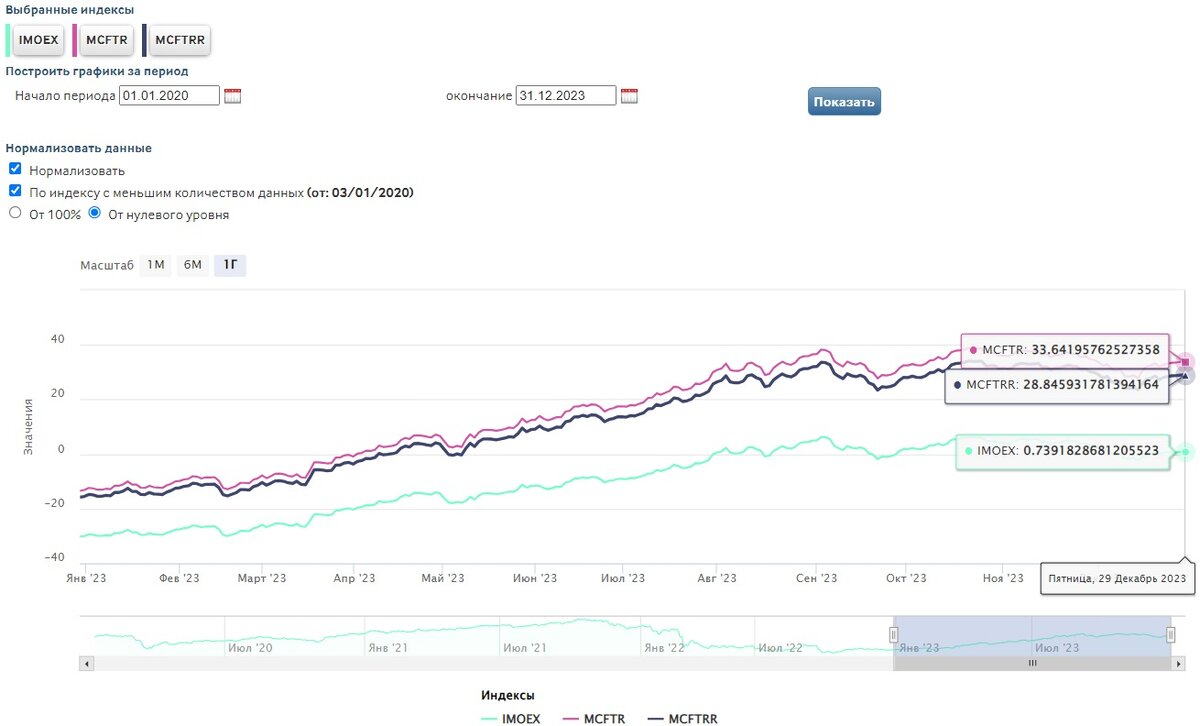Click the Июл '20 navigator label
This screenshot has height=726, width=1200.
click(x=250, y=648)
